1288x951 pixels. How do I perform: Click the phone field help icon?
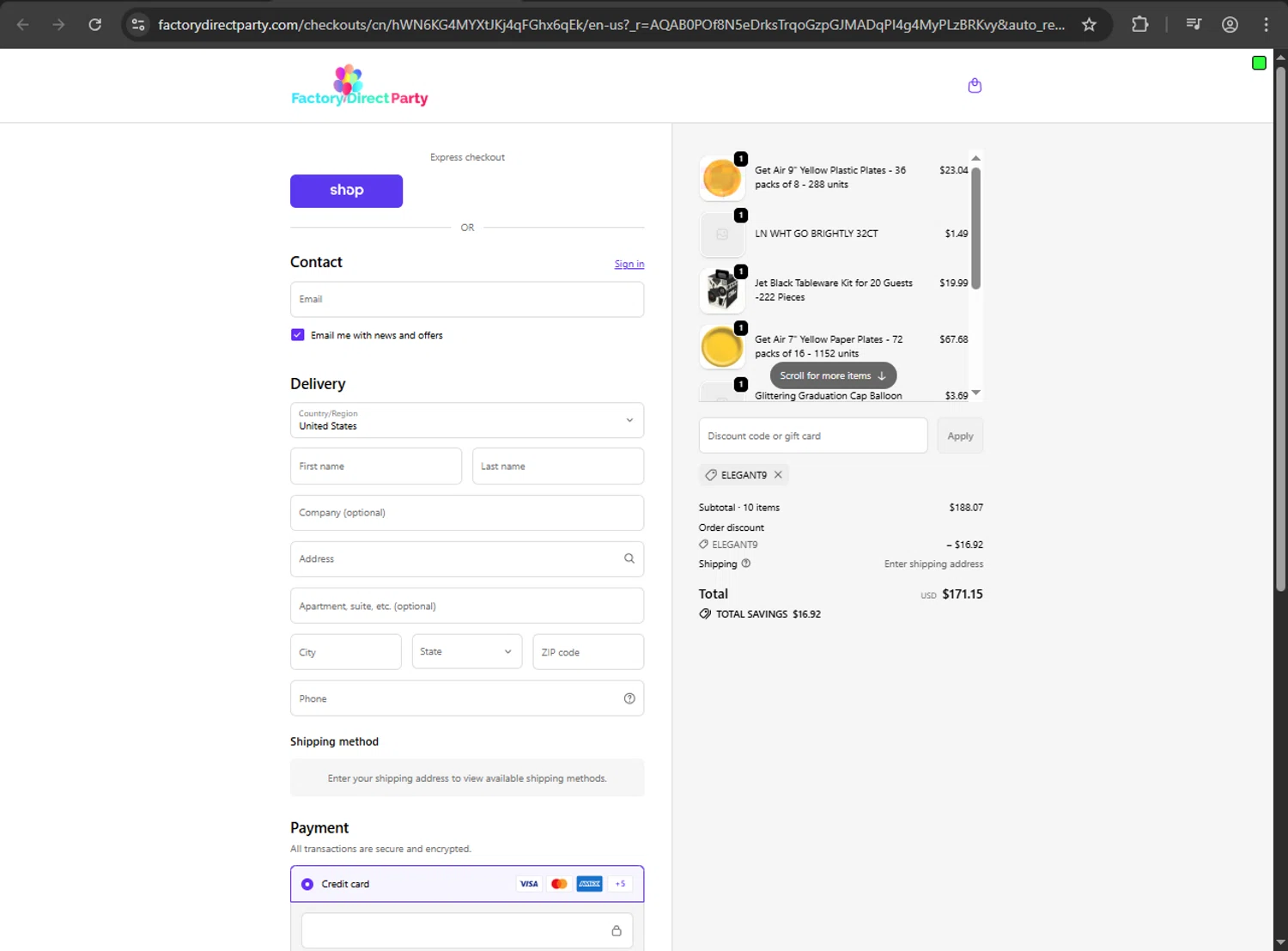pyautogui.click(x=629, y=698)
